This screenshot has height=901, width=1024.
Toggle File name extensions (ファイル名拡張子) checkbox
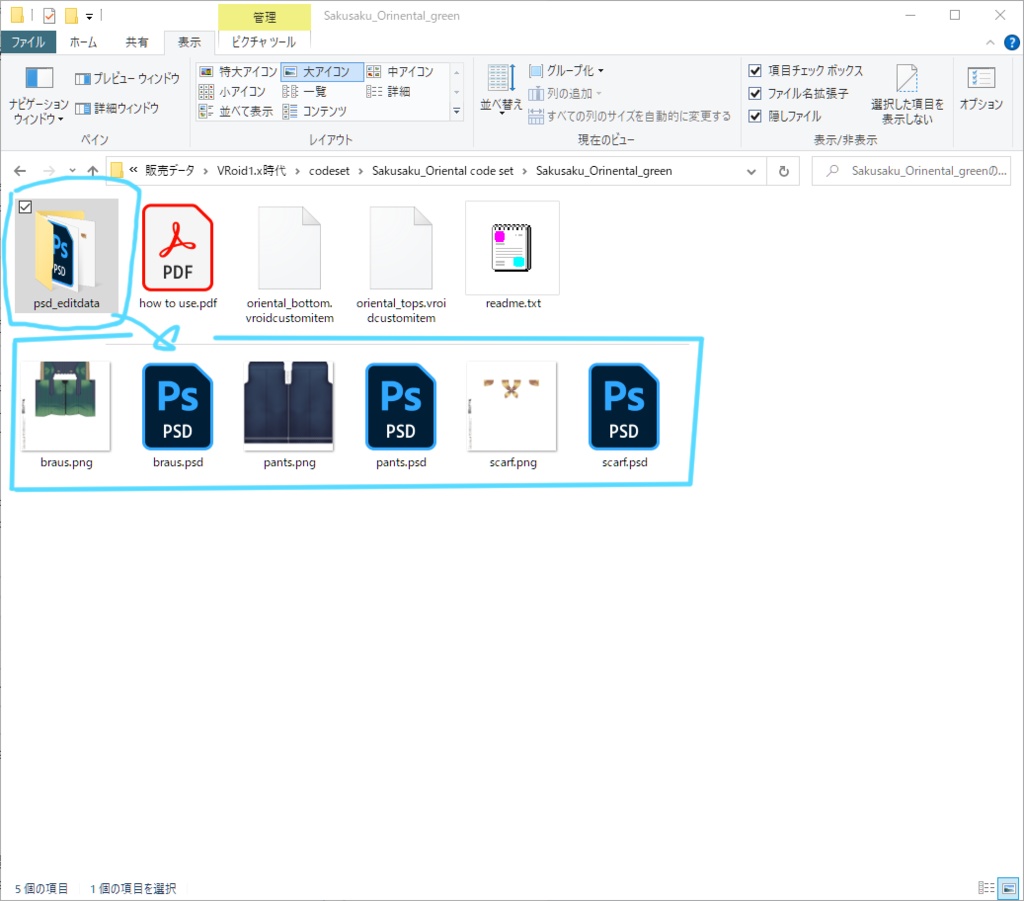[x=799, y=93]
